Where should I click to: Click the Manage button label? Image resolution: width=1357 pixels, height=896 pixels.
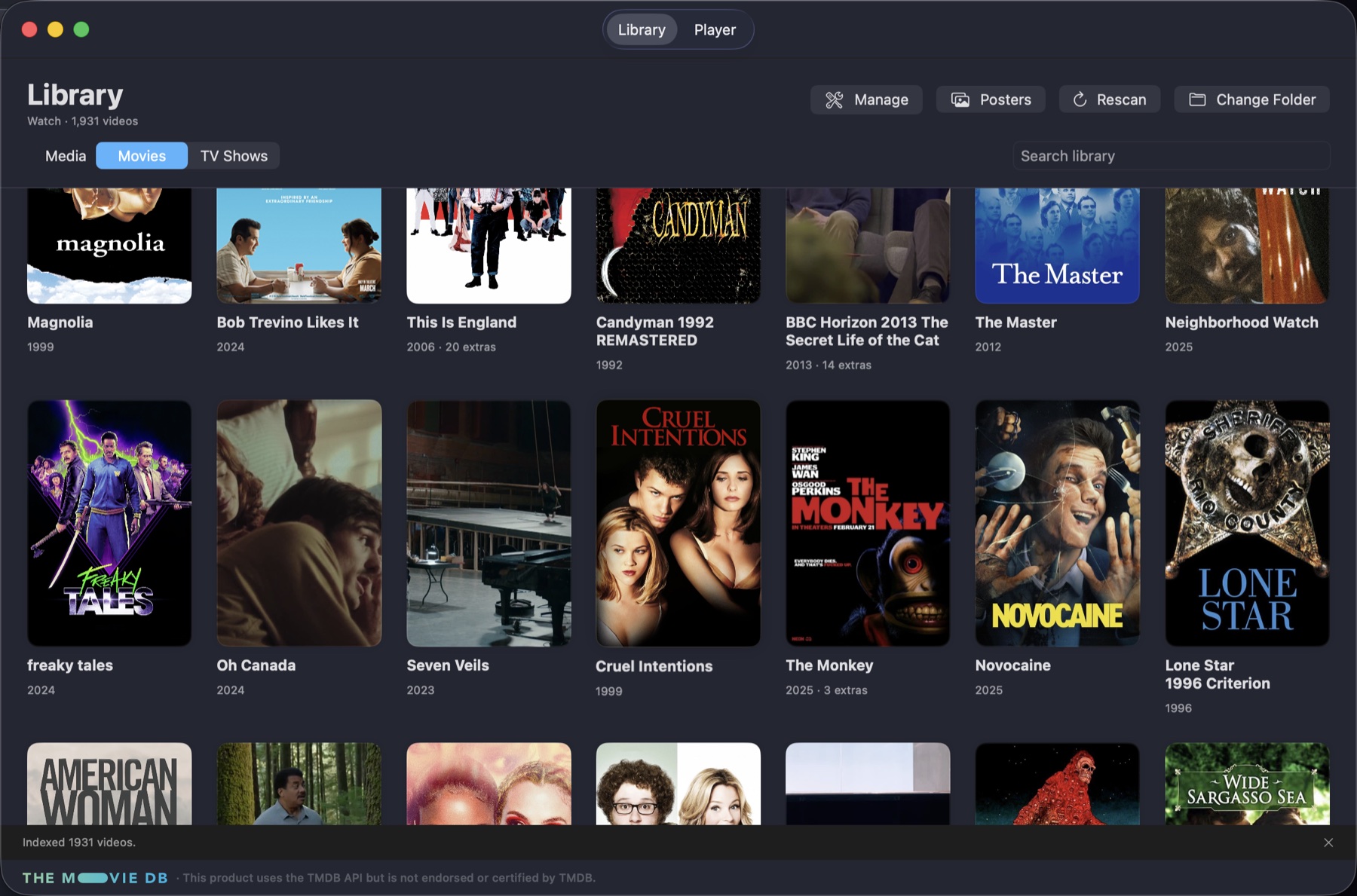click(x=881, y=99)
